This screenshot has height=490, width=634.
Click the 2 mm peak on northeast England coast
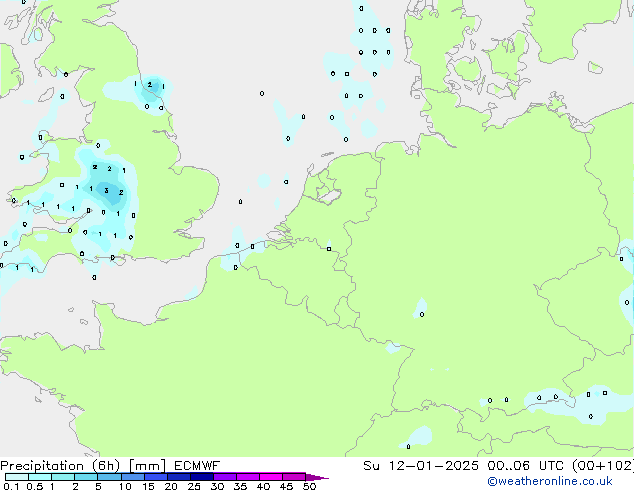(x=149, y=85)
